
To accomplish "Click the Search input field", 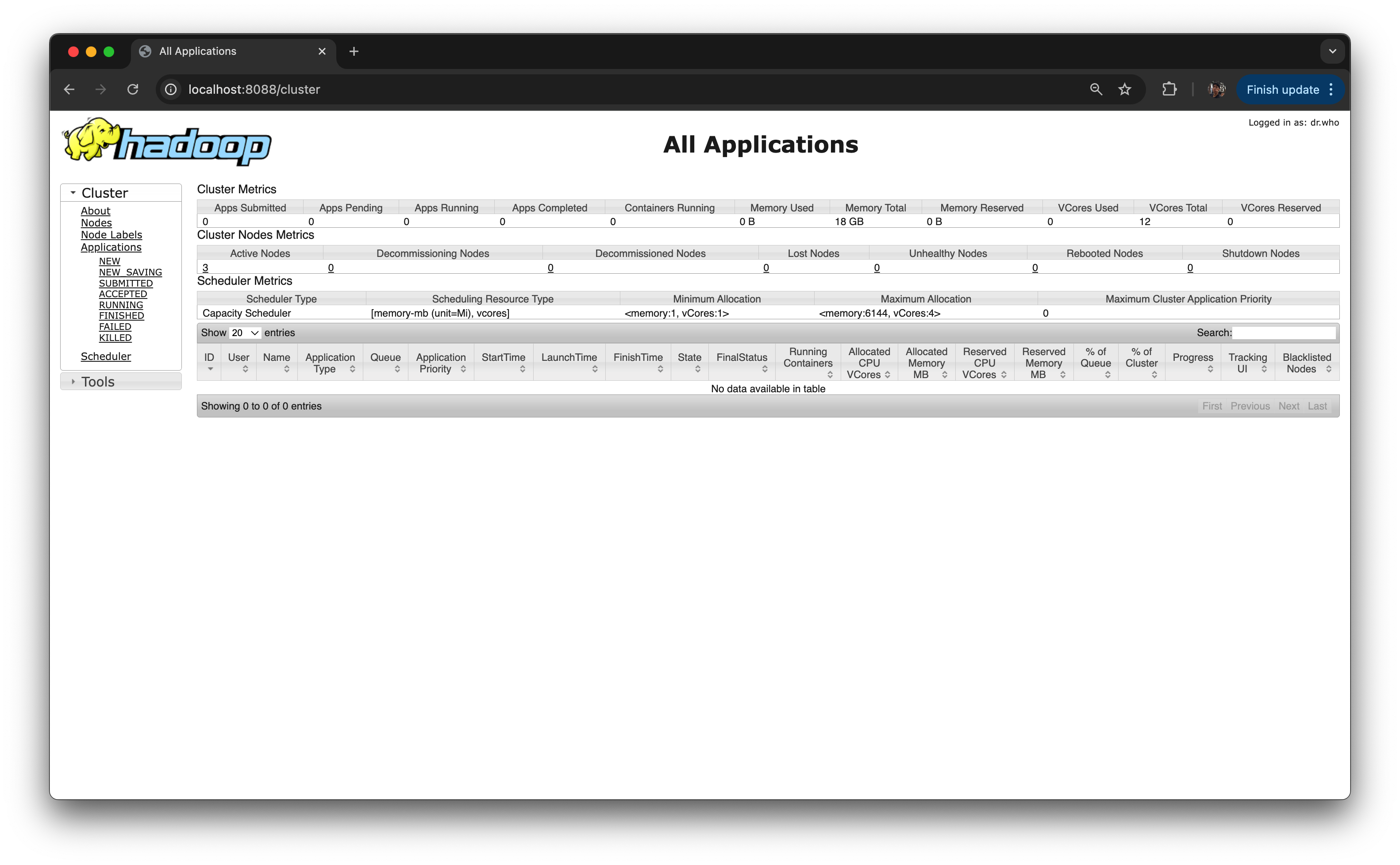I will 1284,333.
